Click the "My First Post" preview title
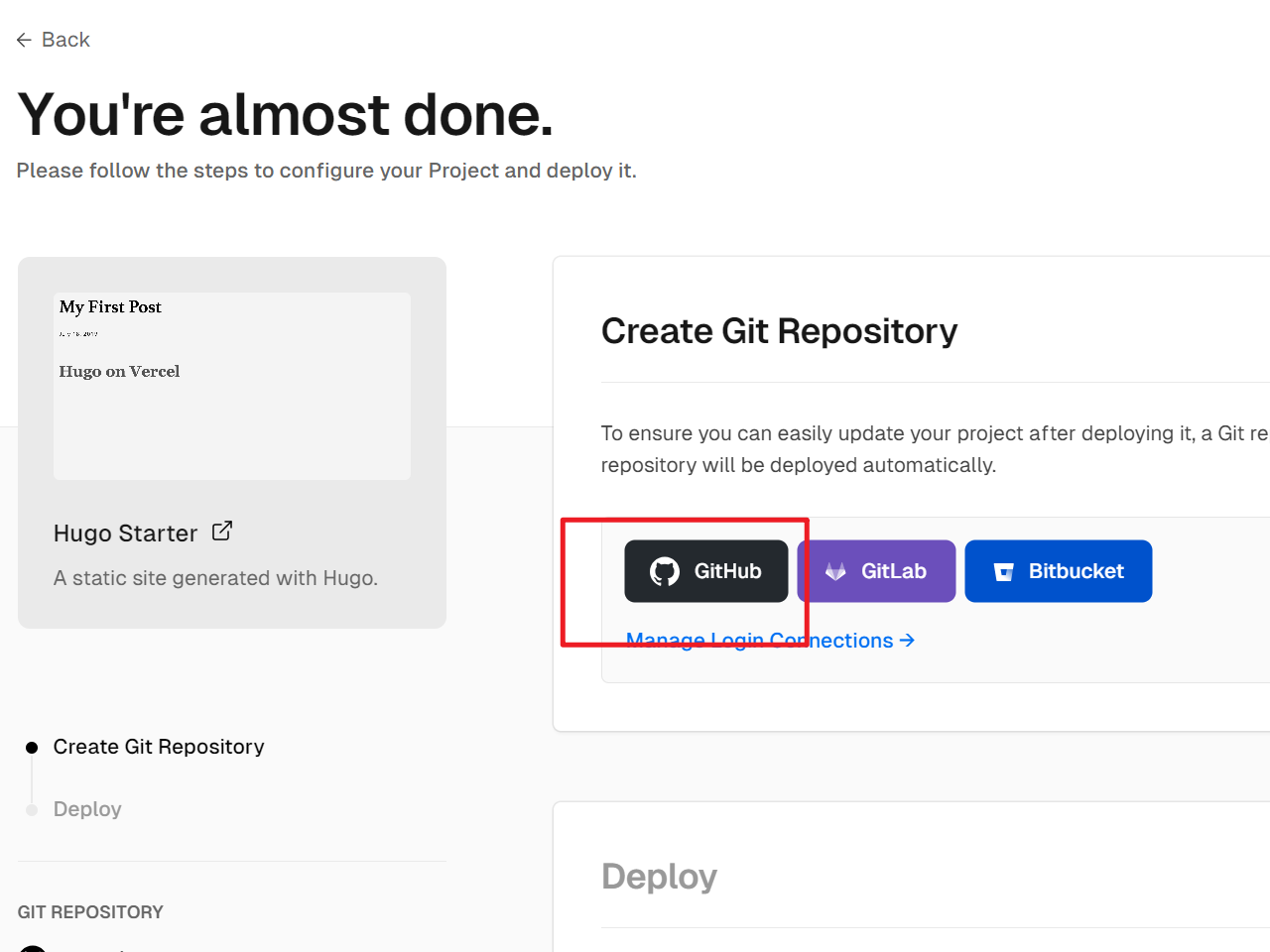 [110, 307]
